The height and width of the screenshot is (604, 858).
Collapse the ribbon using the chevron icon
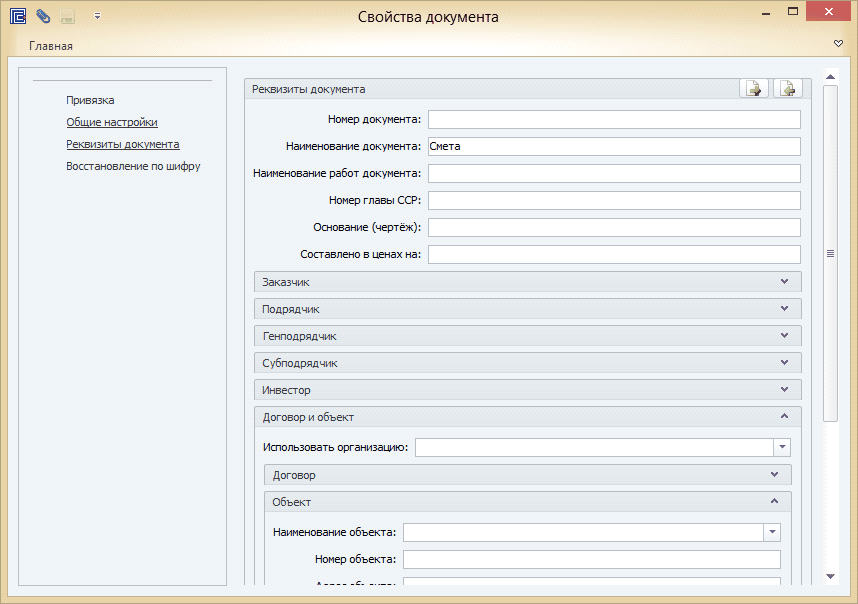point(838,44)
